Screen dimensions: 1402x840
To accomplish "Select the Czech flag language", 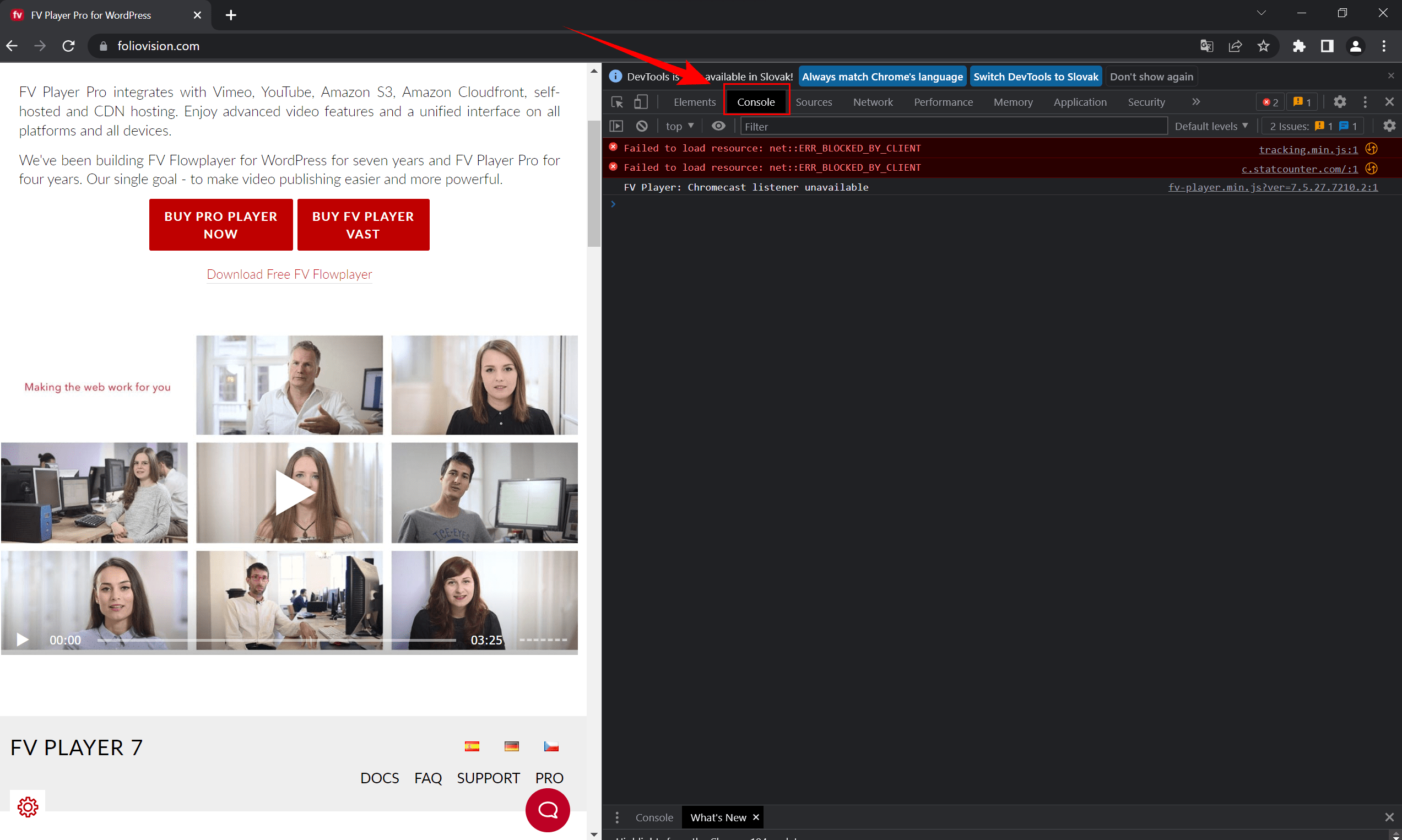I will (551, 746).
